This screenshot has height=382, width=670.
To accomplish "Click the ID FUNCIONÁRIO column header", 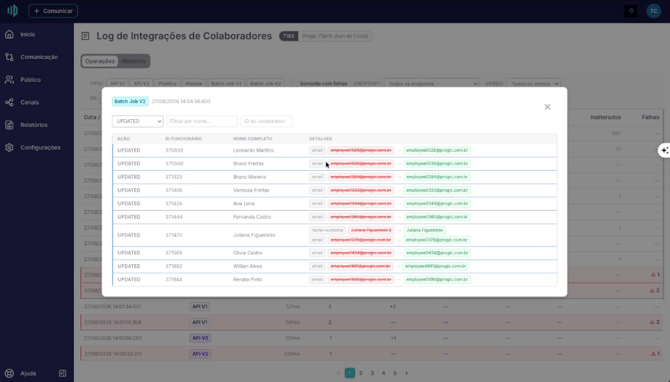I will pos(184,139).
